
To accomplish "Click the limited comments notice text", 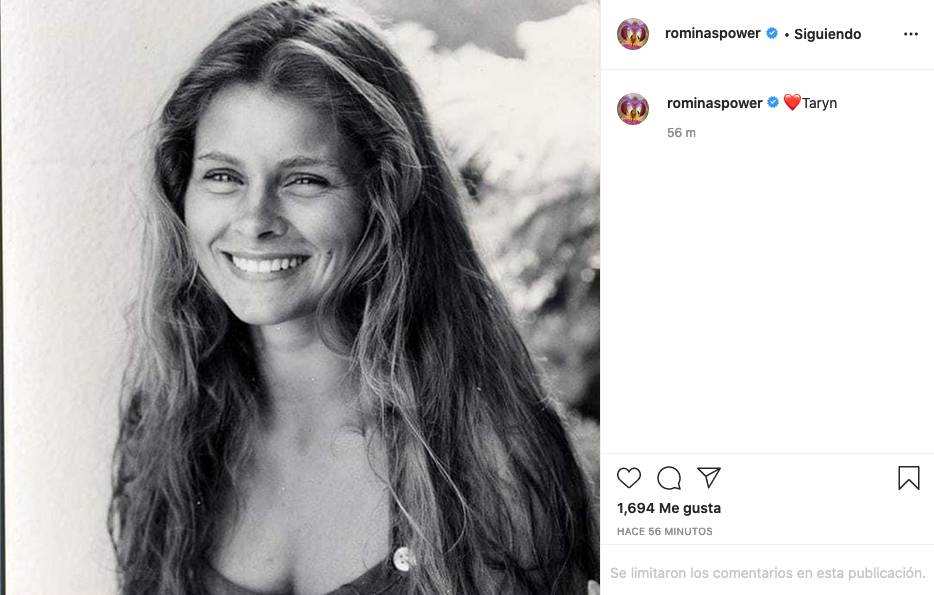I will (x=767, y=573).
